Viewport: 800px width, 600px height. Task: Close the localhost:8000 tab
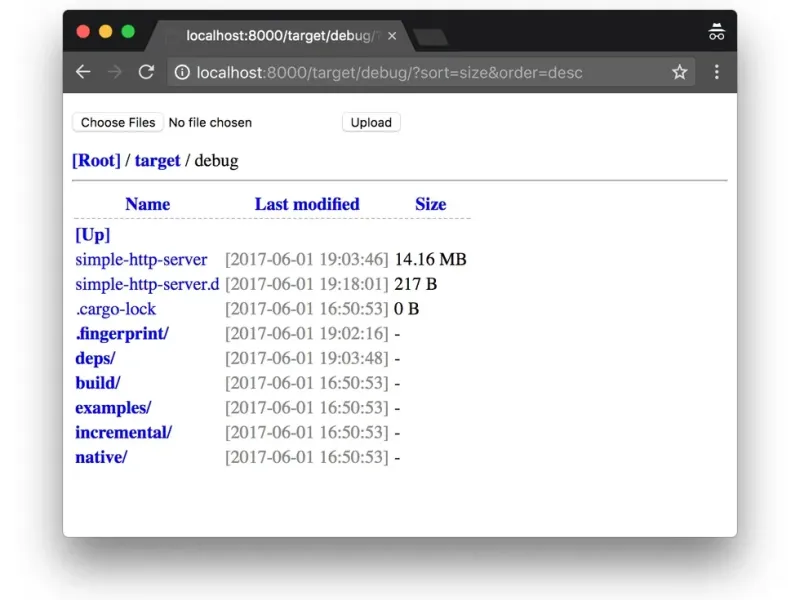(x=392, y=36)
